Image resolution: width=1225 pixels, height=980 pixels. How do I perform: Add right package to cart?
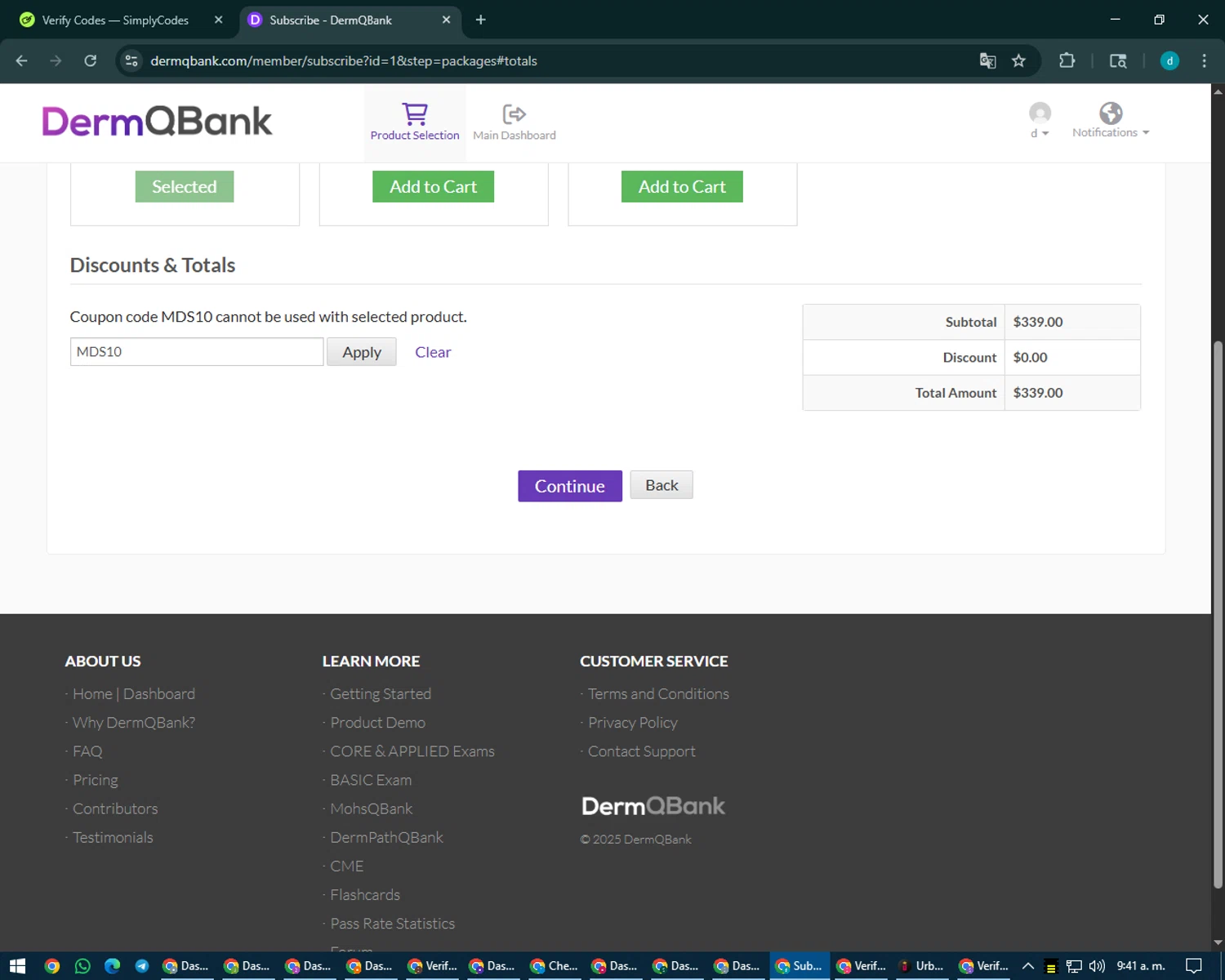tap(682, 186)
